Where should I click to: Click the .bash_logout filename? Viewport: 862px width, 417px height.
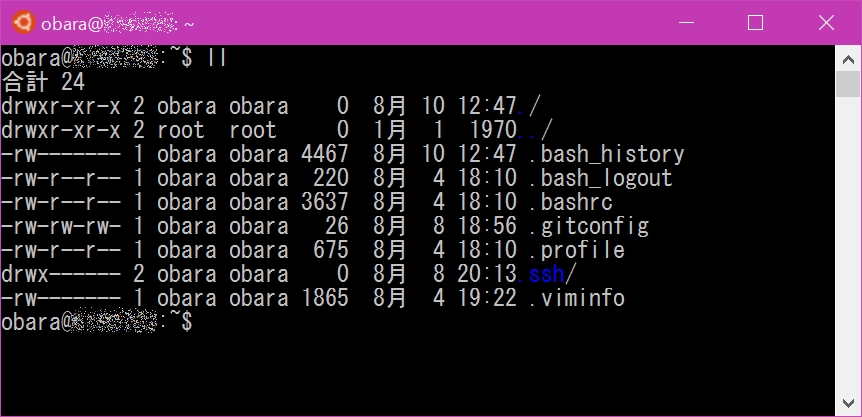(x=600, y=179)
